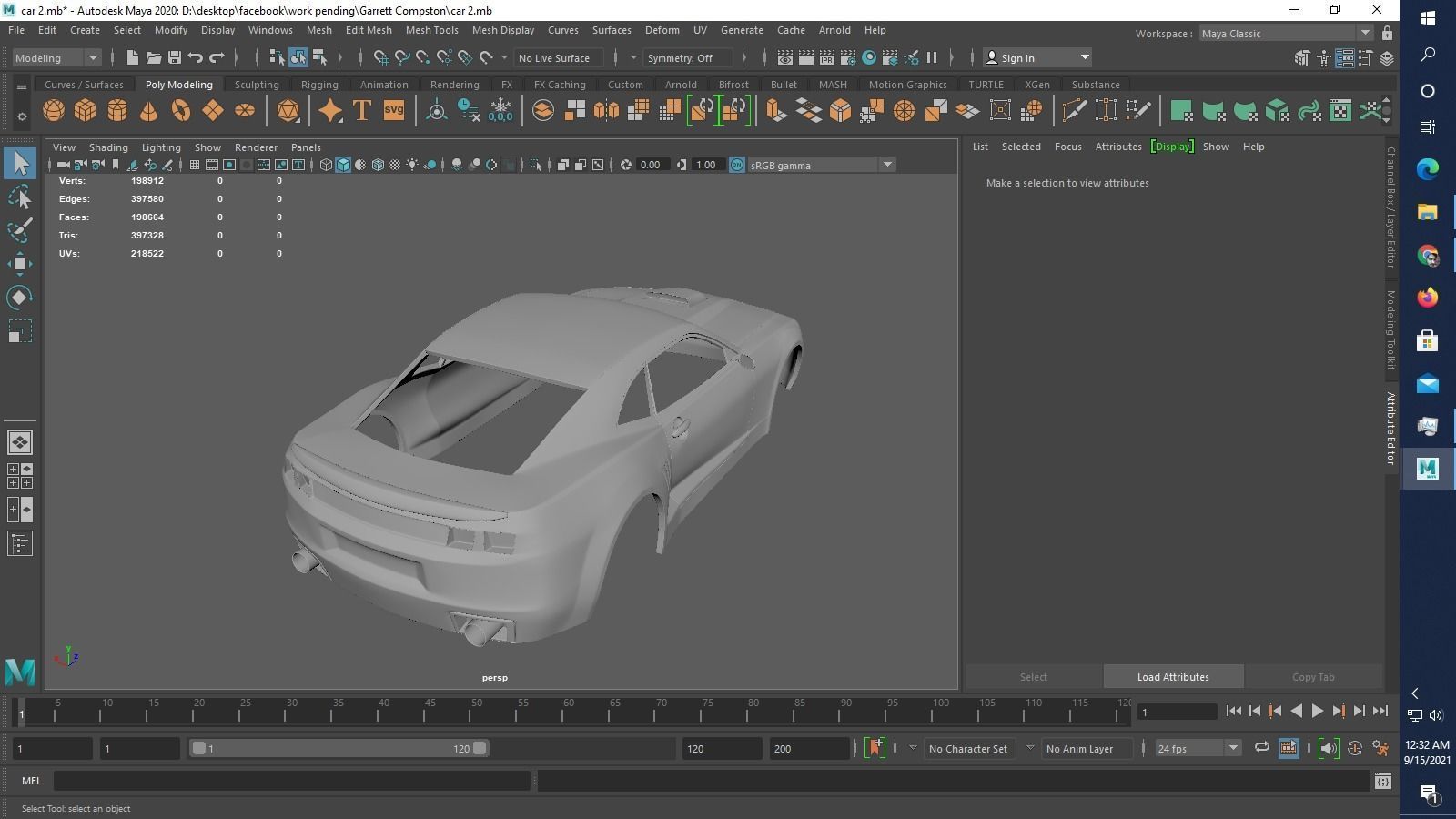Click the Load Attributes button
1456x819 pixels.
(1173, 677)
